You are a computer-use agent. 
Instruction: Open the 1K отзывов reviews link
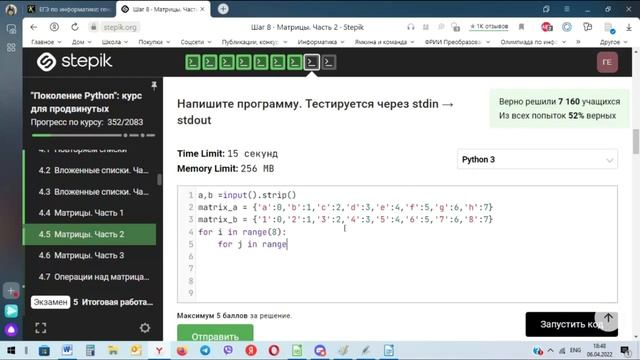point(489,27)
